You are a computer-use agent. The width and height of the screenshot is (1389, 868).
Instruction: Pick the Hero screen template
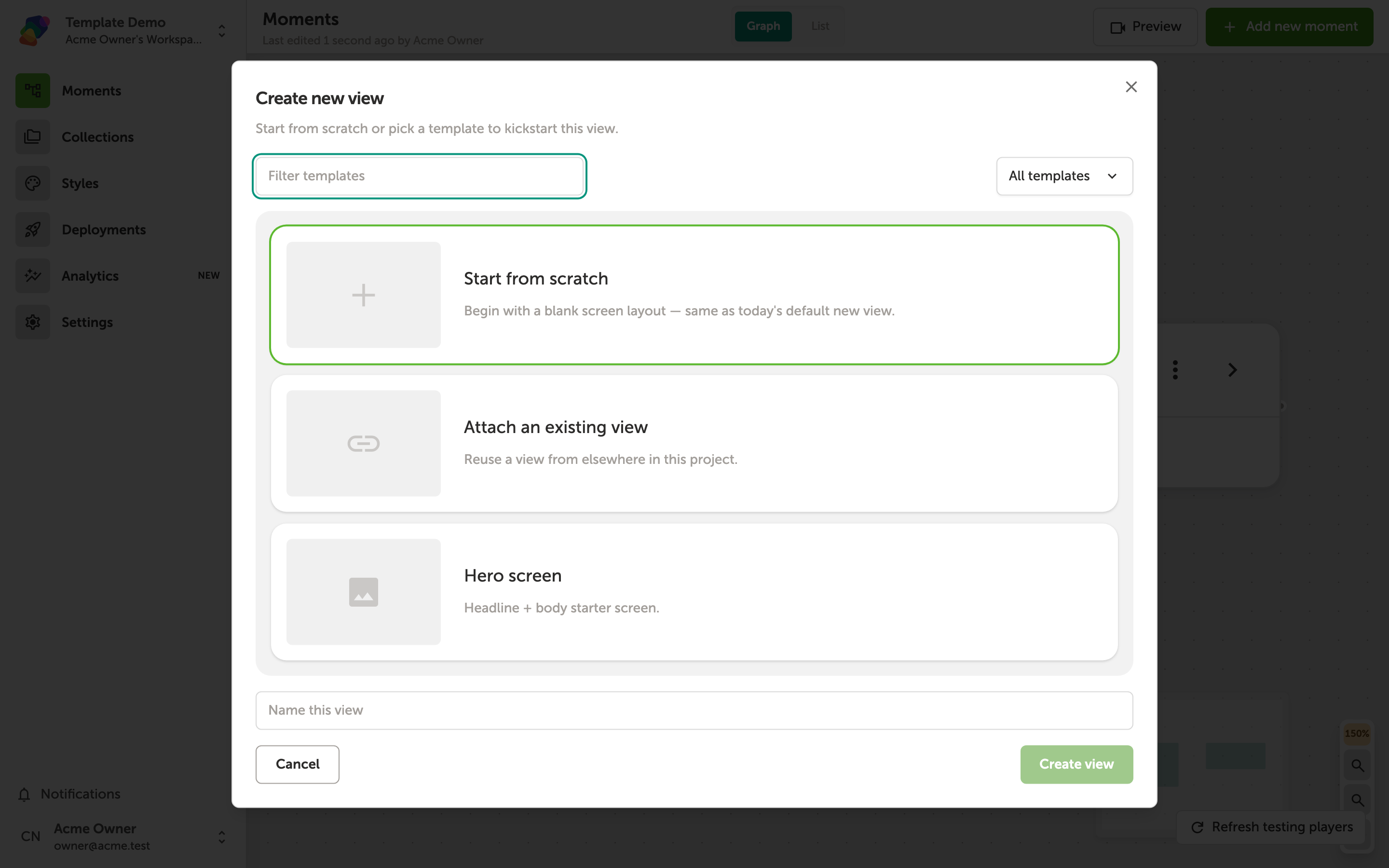click(x=694, y=591)
